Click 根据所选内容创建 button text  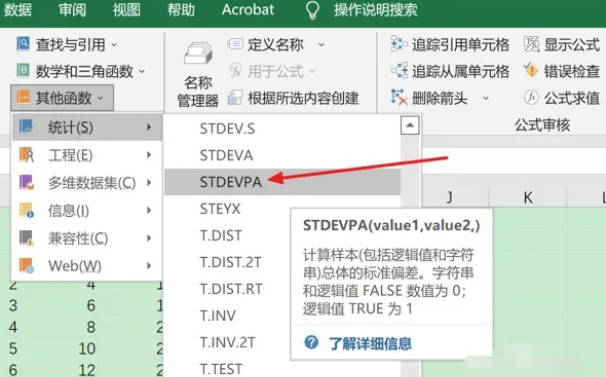(x=303, y=98)
